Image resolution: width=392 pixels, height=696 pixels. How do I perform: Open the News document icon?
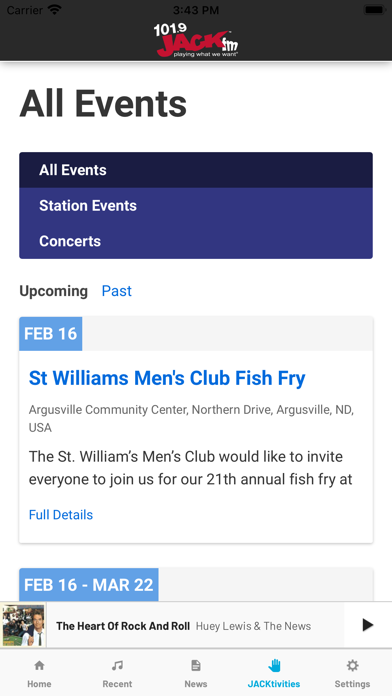click(x=196, y=665)
